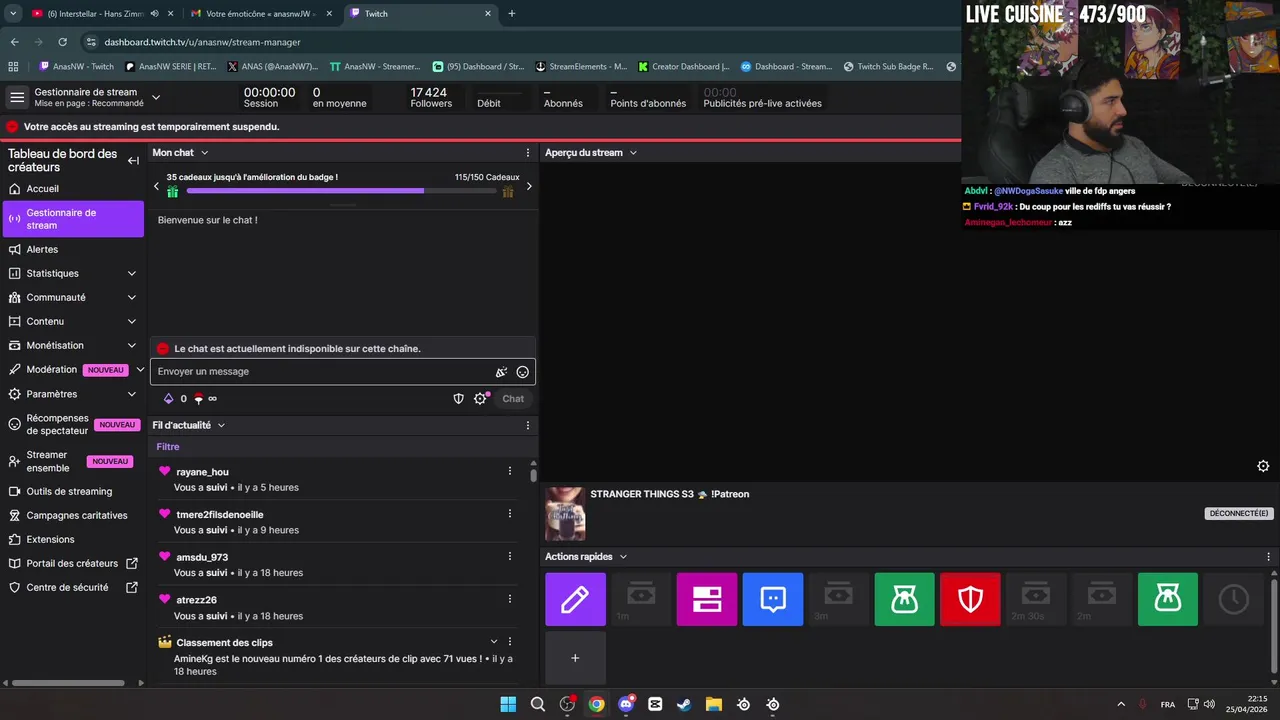Click the clock quick action tile
Viewport: 1280px width, 720px height.
(1233, 599)
